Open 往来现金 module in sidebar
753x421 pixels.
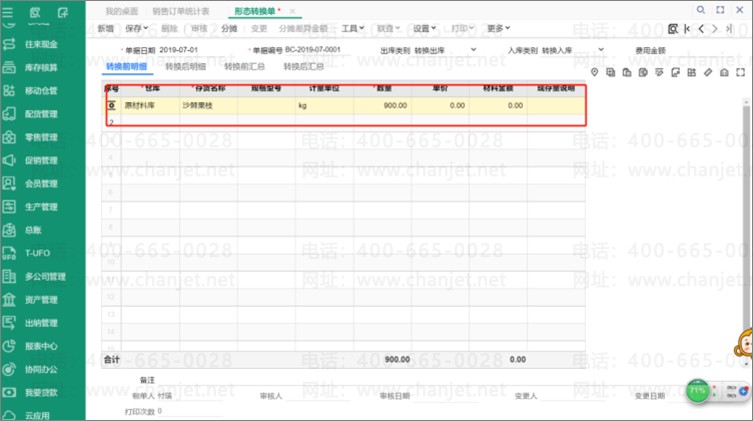pos(41,44)
